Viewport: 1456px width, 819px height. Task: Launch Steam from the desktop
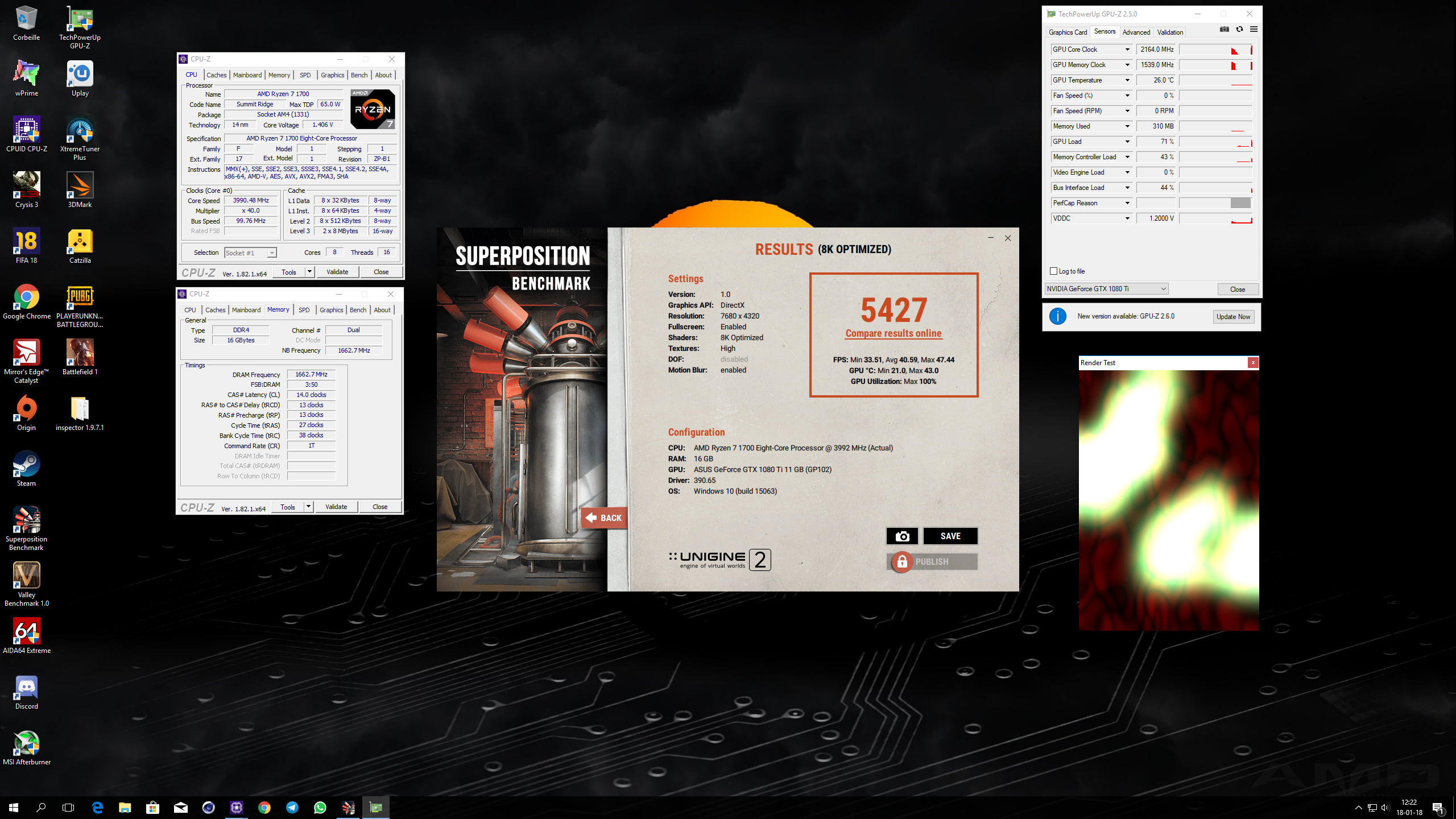click(26, 469)
